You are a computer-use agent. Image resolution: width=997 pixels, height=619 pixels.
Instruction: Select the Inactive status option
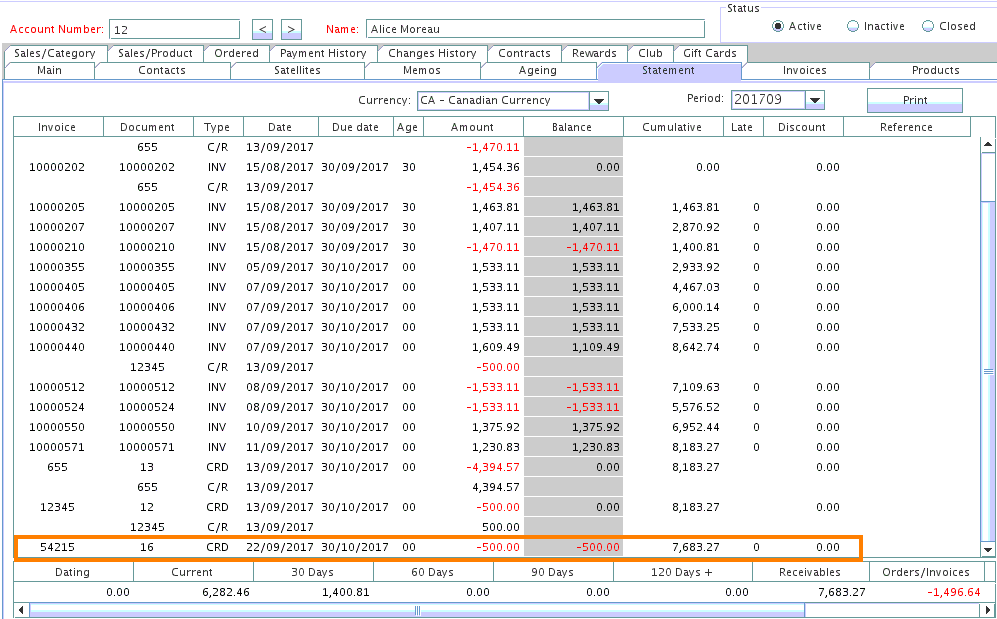pos(853,27)
